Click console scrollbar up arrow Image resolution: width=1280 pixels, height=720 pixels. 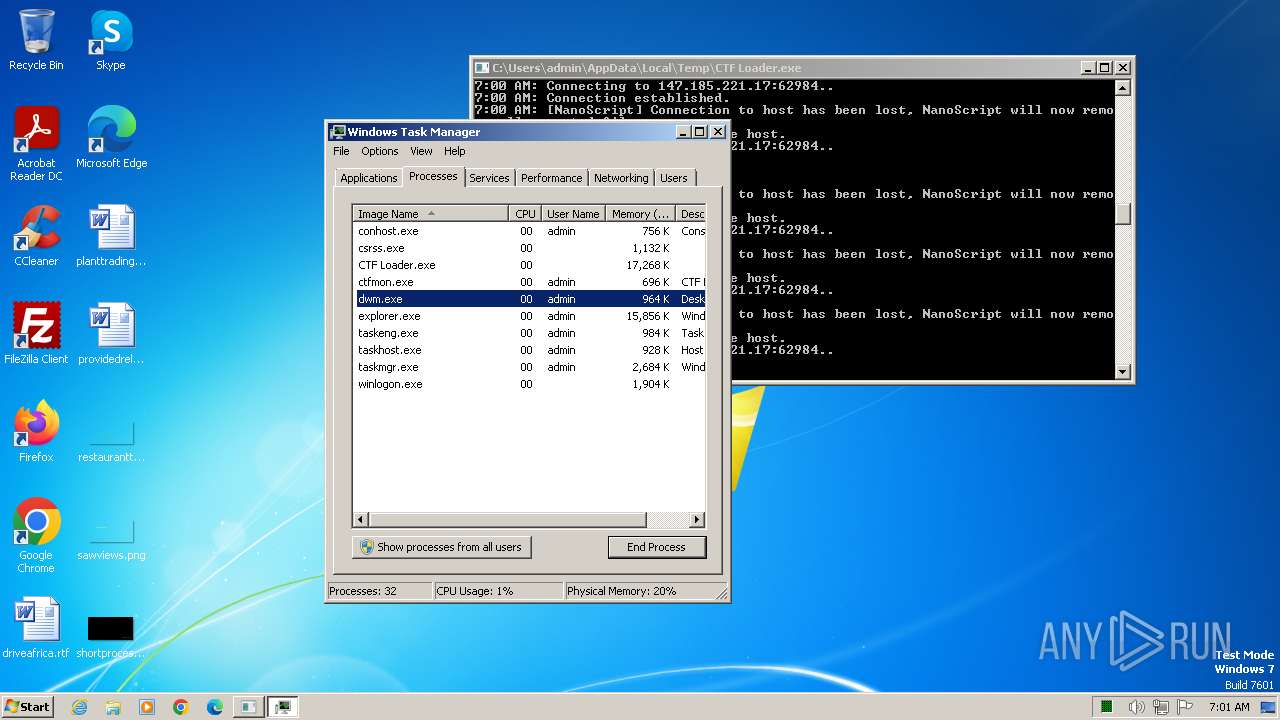click(1122, 88)
